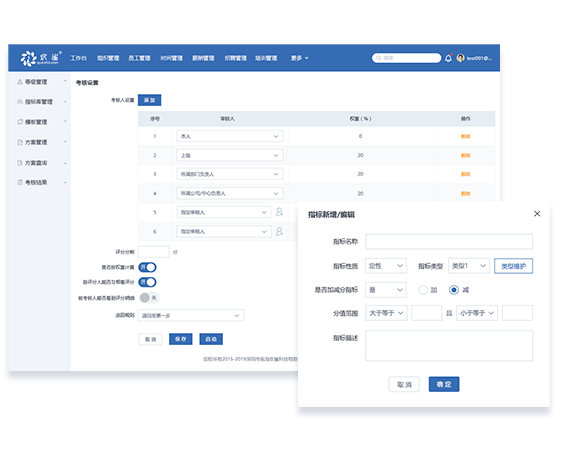The width and height of the screenshot is (573, 461).
Task: Click the 类型维护 button
Action: click(x=513, y=266)
